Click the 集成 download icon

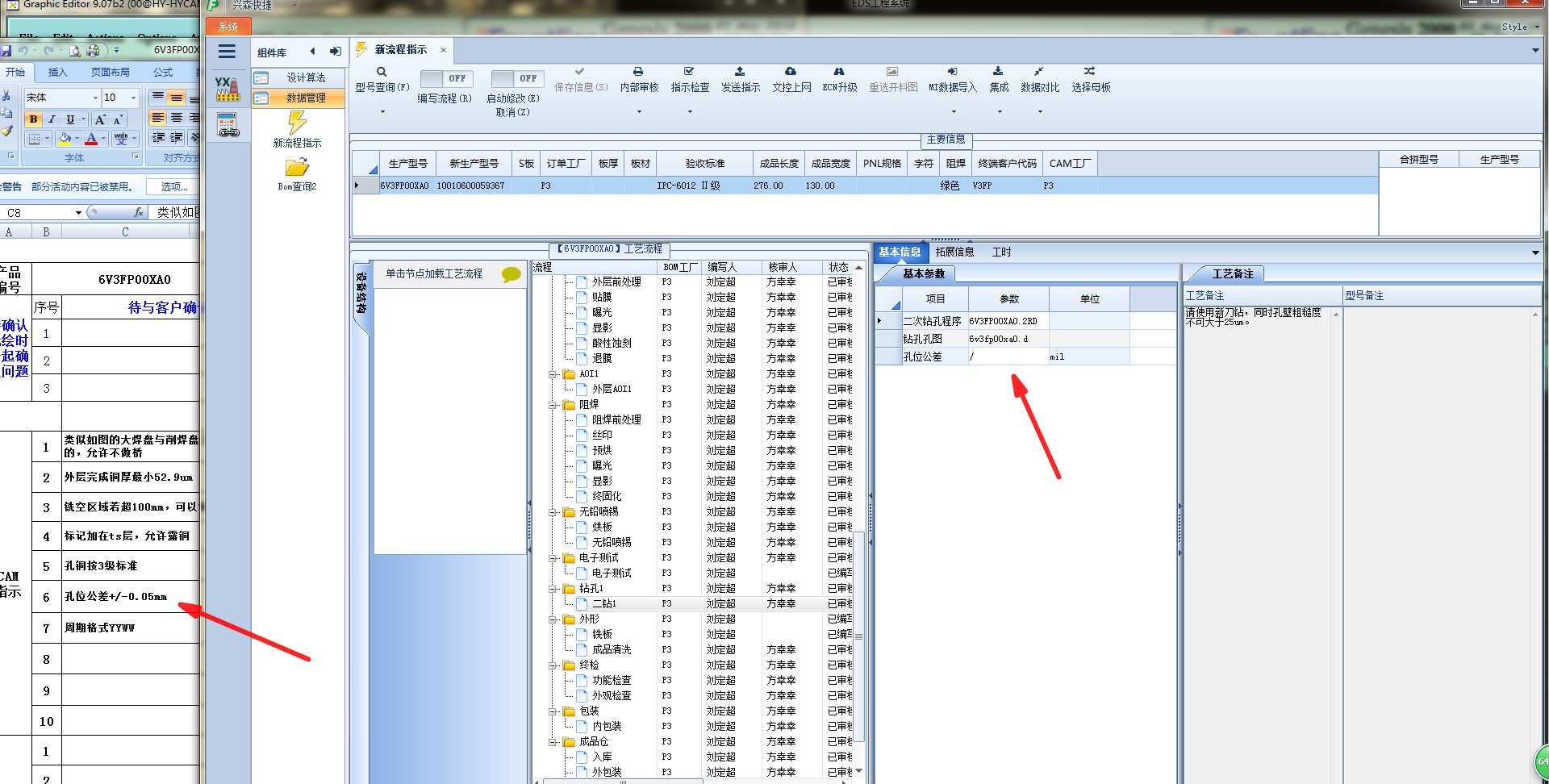998,72
